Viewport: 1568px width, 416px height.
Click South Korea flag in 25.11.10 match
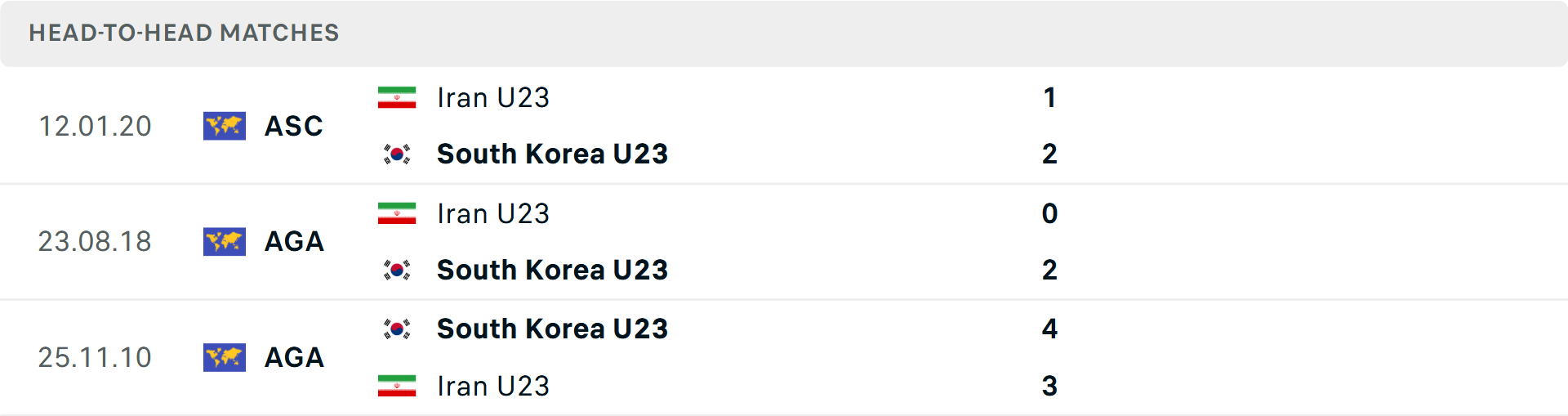[397, 329]
